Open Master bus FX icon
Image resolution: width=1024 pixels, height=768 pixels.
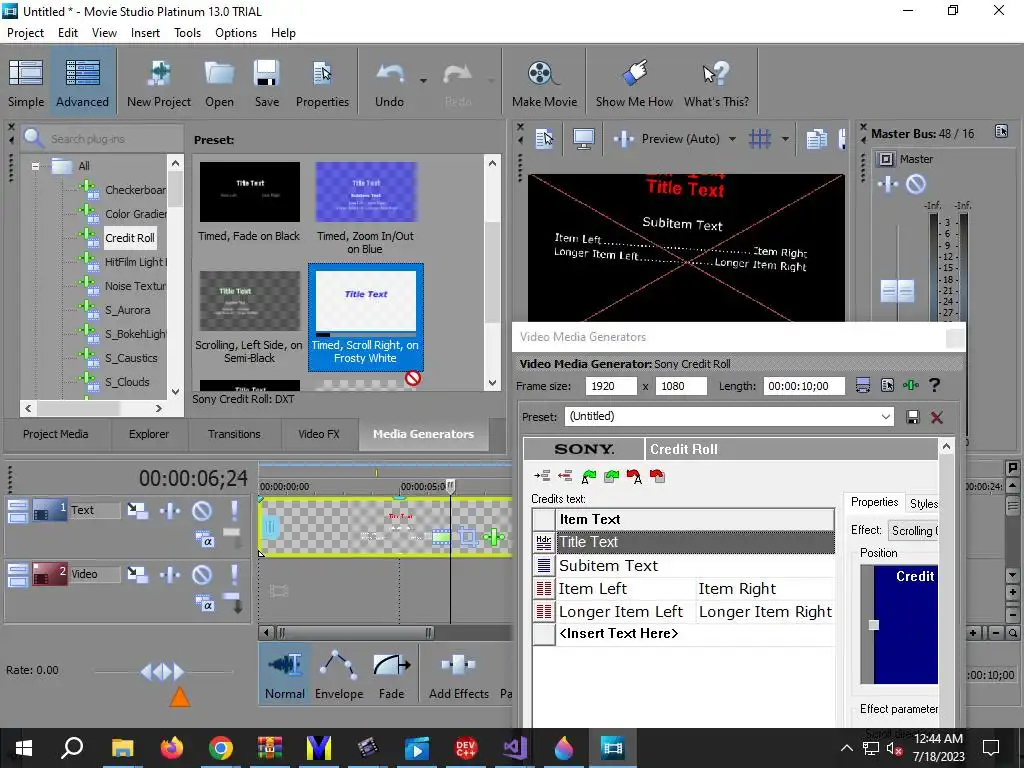(x=888, y=185)
